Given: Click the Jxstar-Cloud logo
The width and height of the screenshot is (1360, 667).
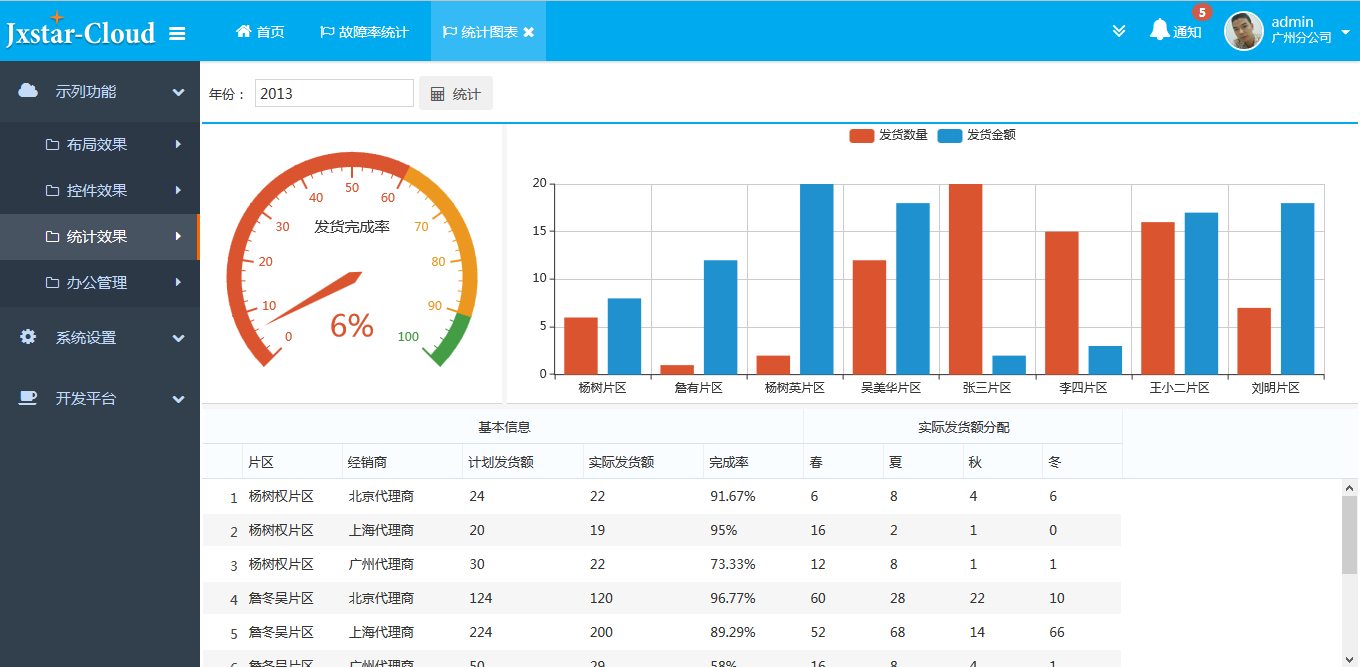Looking at the screenshot, I should [x=80, y=31].
